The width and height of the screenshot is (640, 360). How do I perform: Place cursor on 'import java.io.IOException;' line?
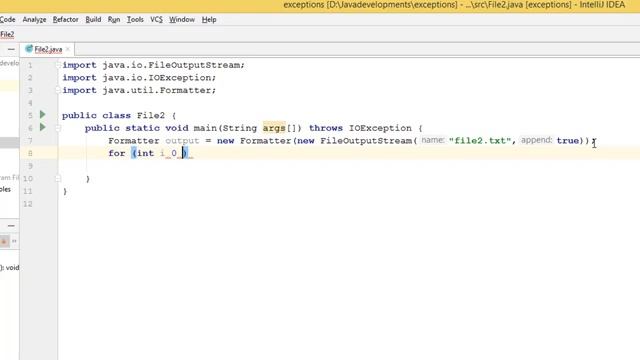(x=139, y=78)
